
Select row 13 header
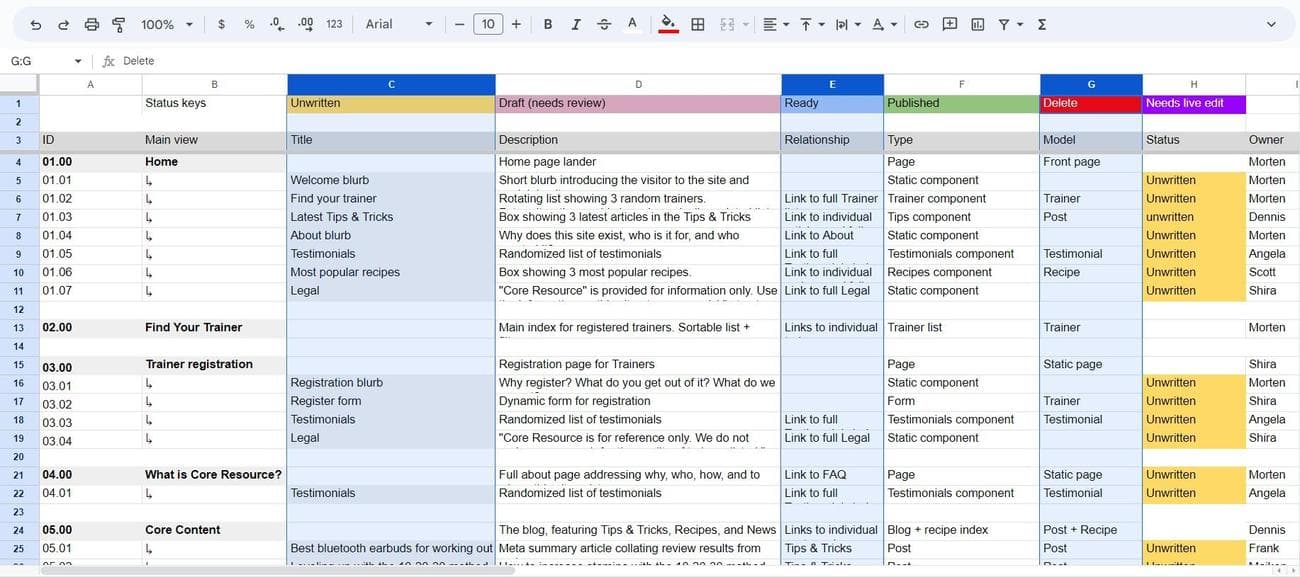[x=18, y=327]
